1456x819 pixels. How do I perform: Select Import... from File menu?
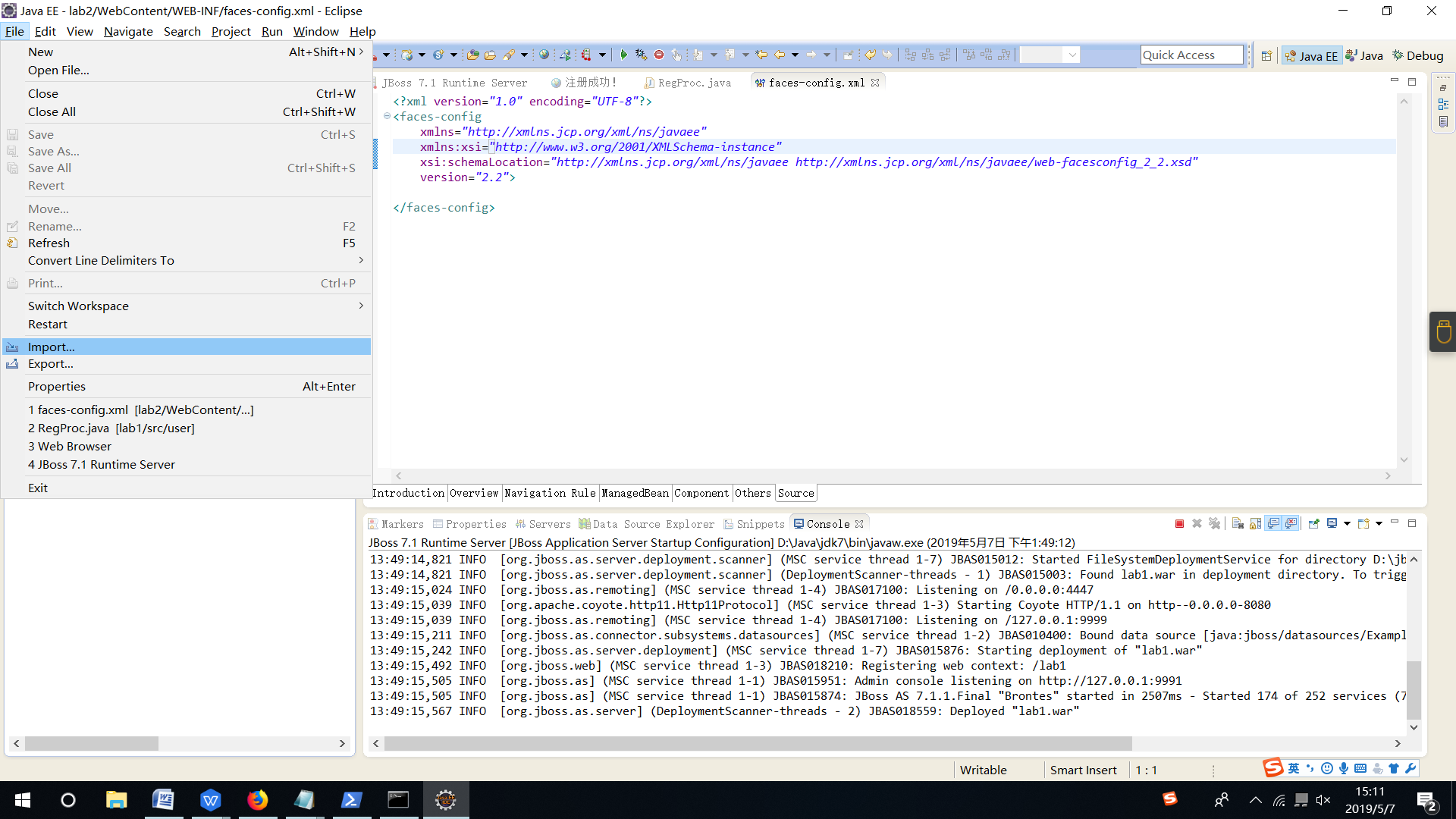(52, 347)
